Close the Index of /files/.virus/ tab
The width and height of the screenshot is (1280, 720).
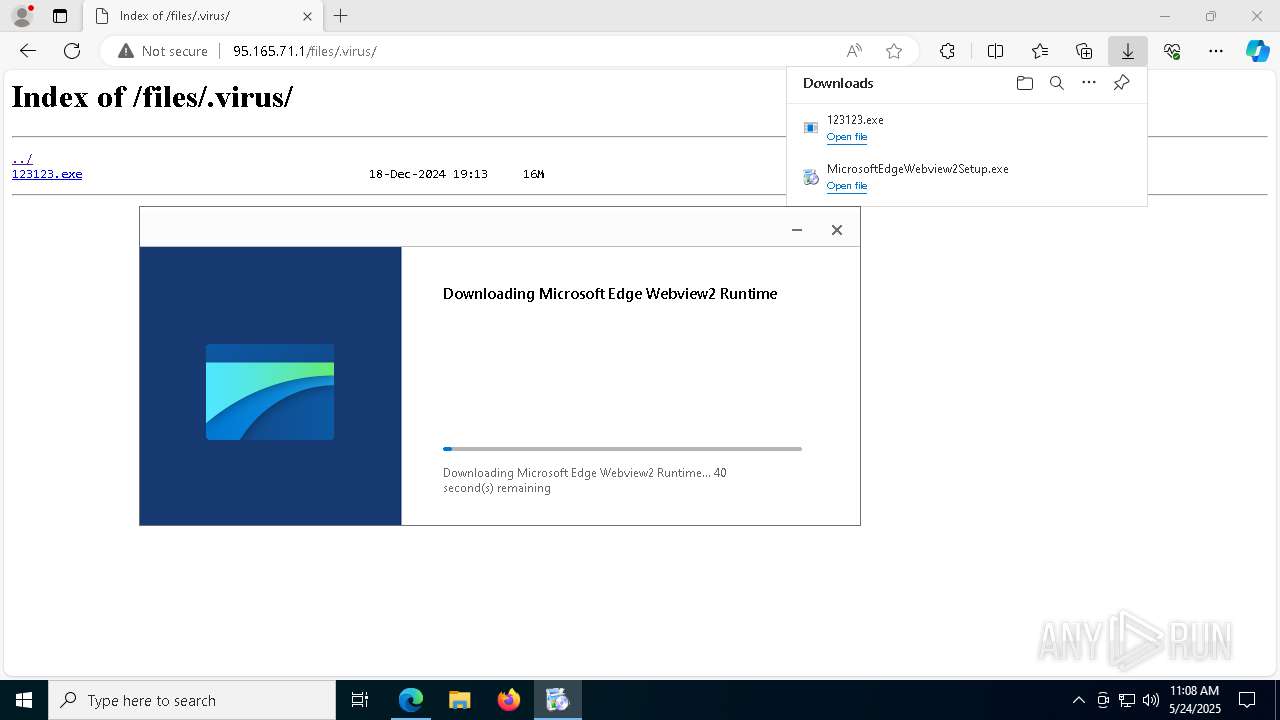(x=307, y=16)
